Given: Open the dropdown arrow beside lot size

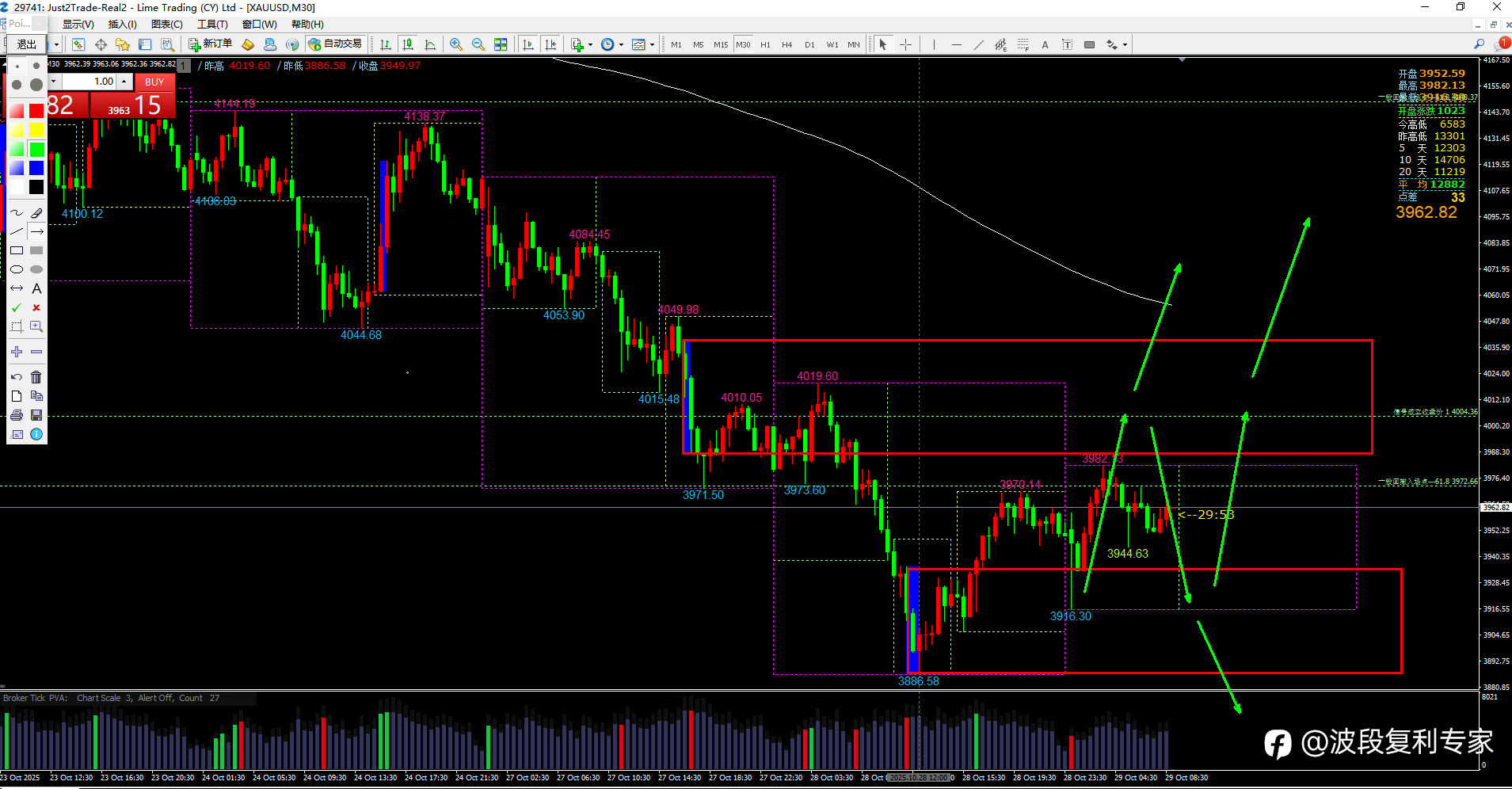Looking at the screenshot, I should pyautogui.click(x=54, y=82).
